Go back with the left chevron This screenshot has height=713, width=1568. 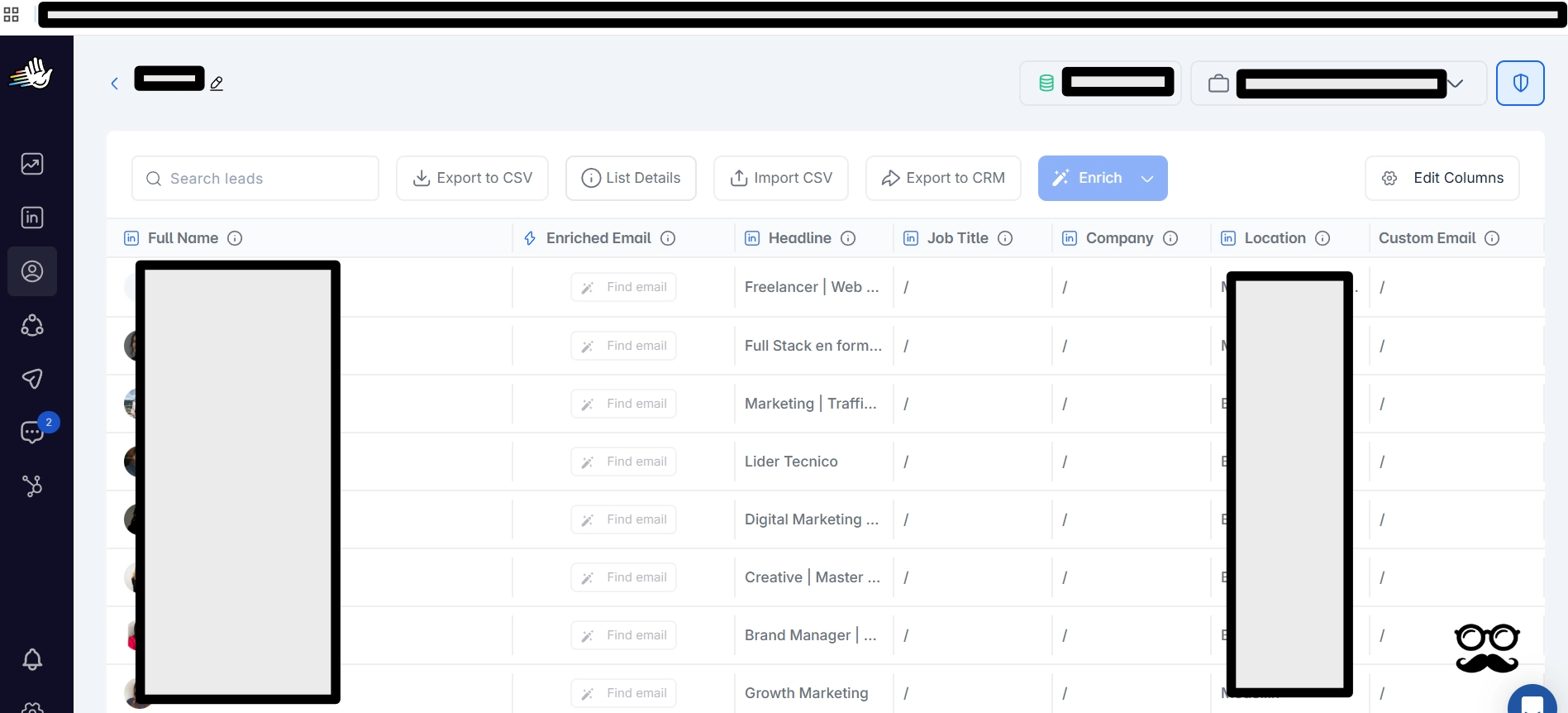pyautogui.click(x=115, y=84)
